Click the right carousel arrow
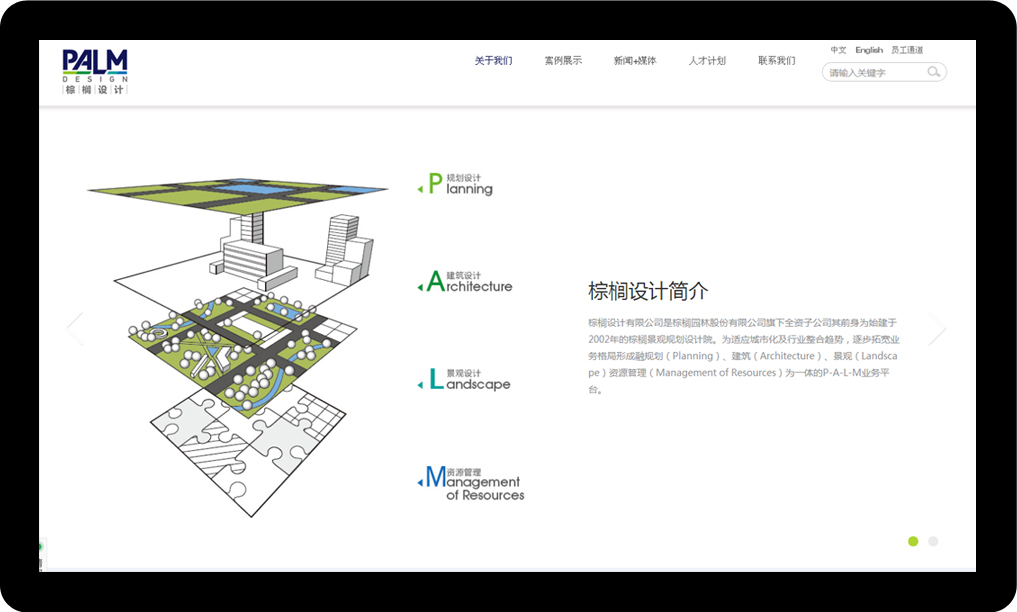 click(938, 327)
